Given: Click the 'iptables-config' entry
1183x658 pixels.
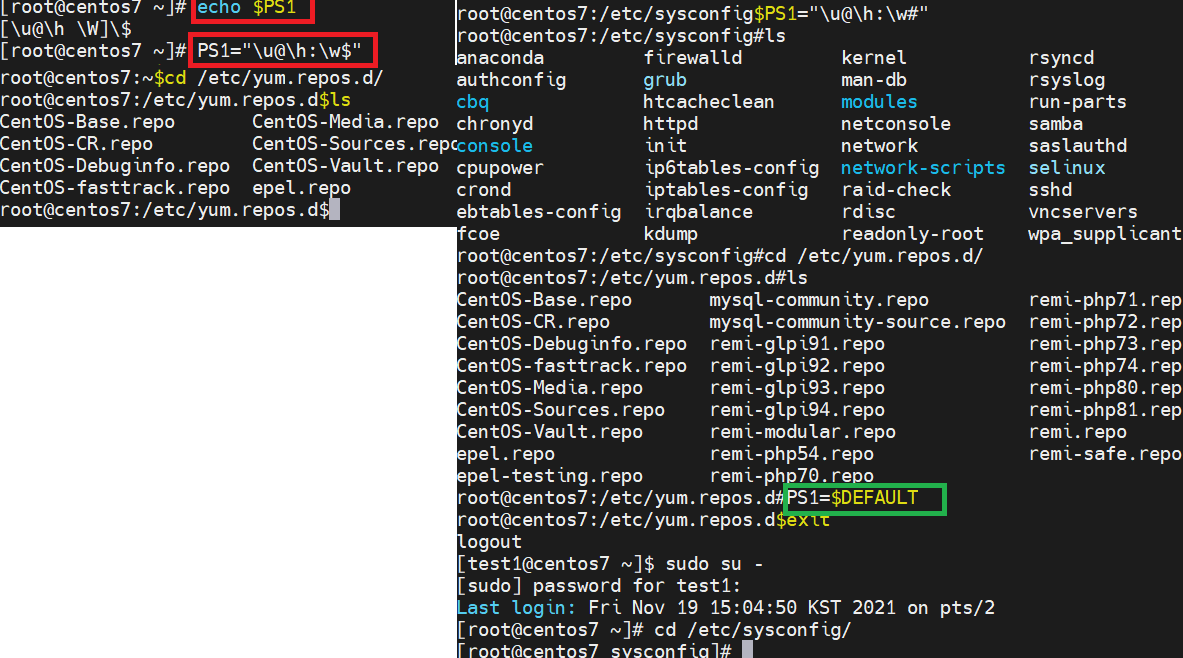Looking at the screenshot, I should [726, 189].
